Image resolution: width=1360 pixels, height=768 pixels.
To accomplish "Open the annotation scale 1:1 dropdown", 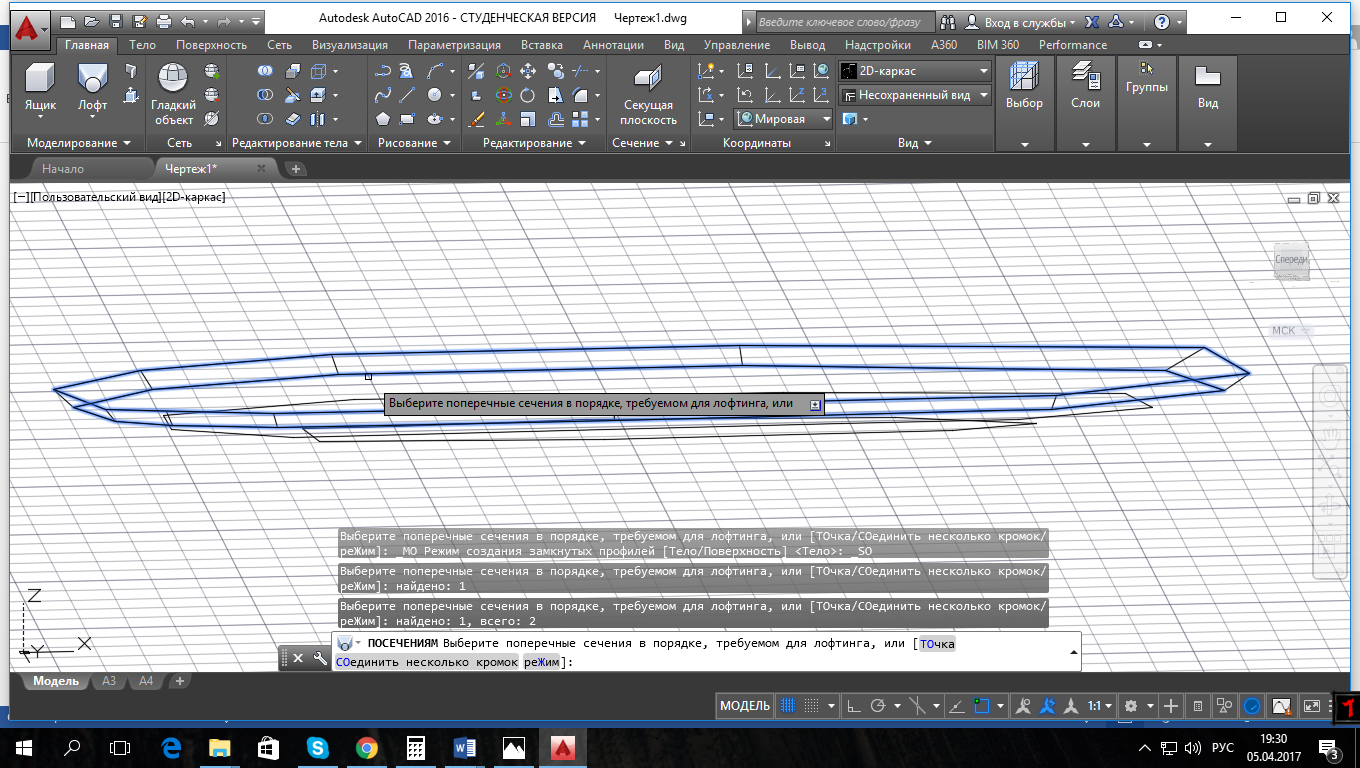I will [1100, 706].
